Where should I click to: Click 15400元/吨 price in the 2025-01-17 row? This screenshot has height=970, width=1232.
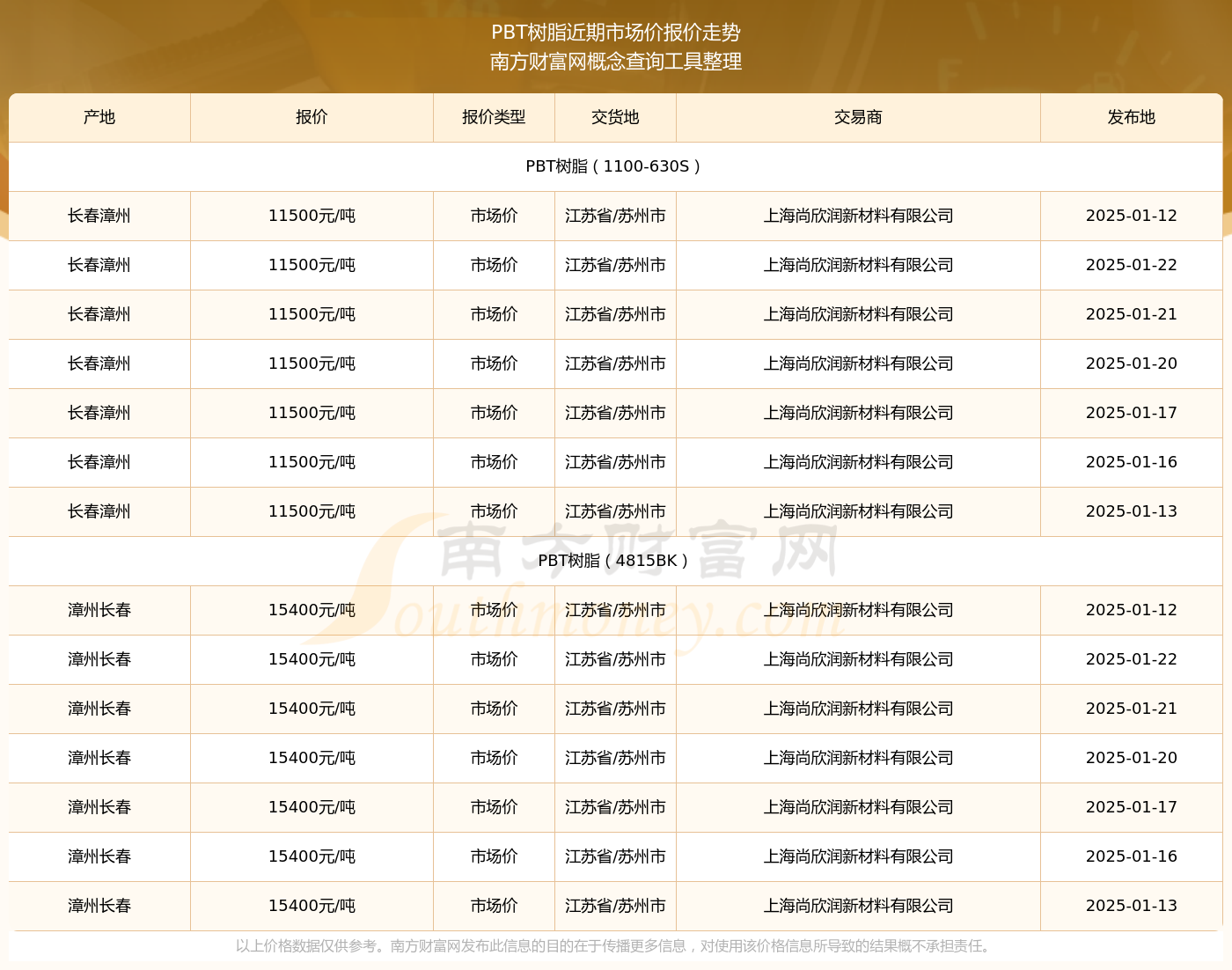pyautogui.click(x=312, y=807)
